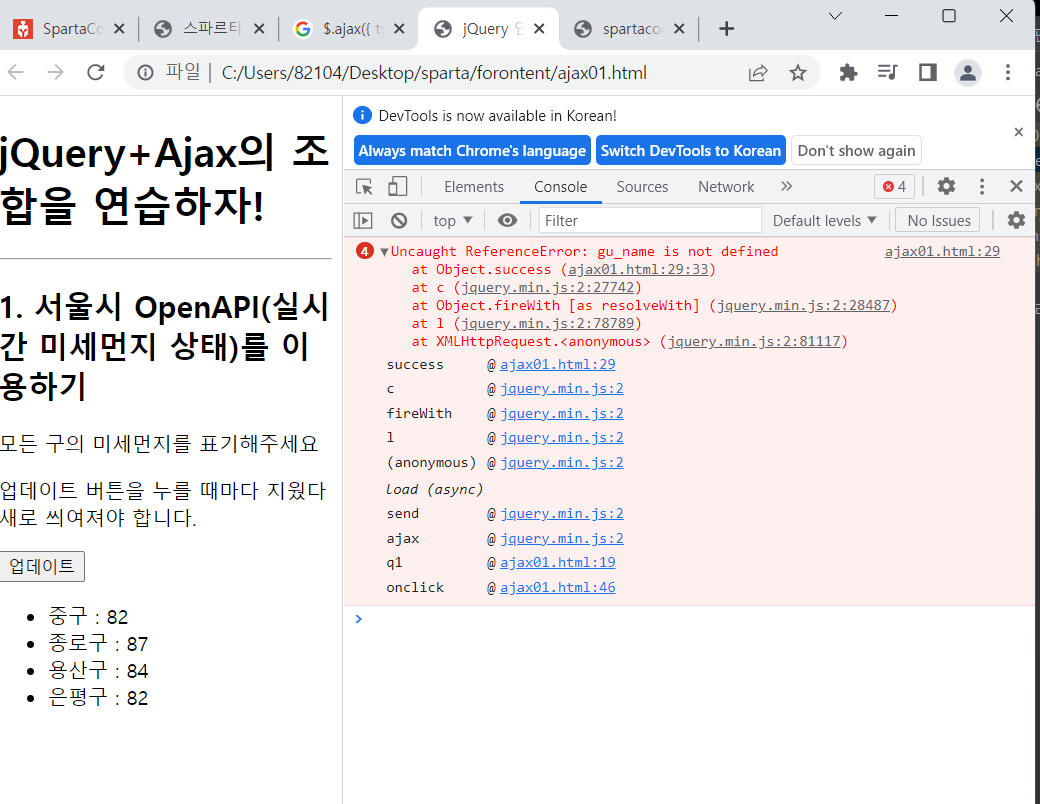
Task: Open the Chrome extensions puzzle icon
Action: (848, 72)
